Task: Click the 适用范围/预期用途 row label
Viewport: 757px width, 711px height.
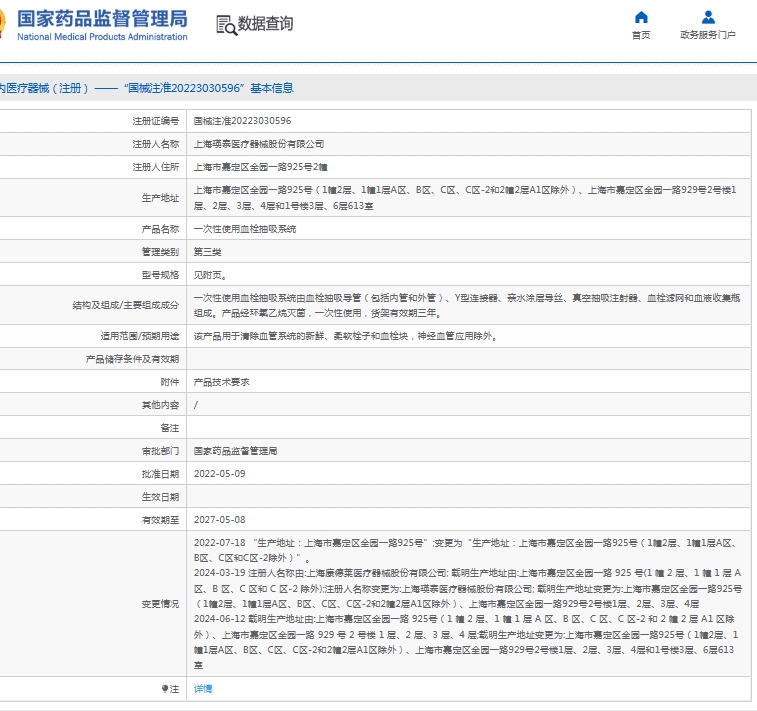Action: pyautogui.click(x=140, y=336)
